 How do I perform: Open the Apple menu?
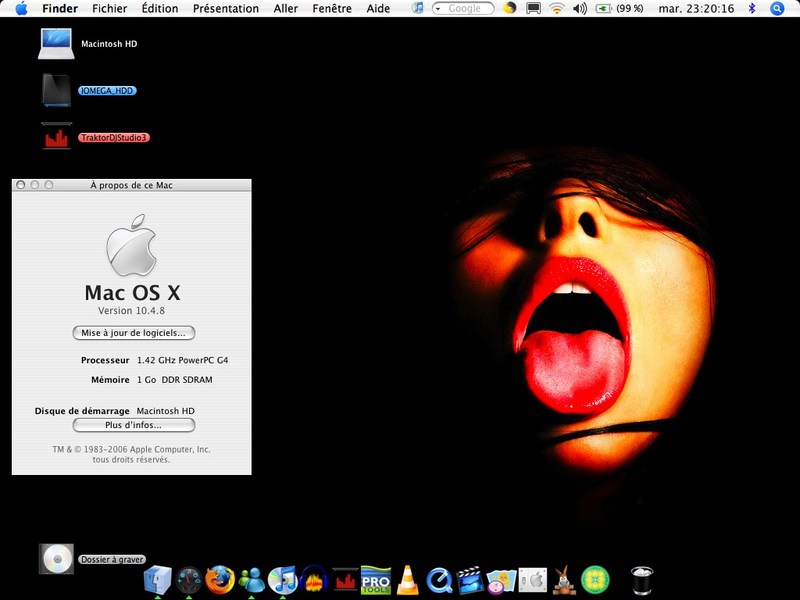pos(21,8)
